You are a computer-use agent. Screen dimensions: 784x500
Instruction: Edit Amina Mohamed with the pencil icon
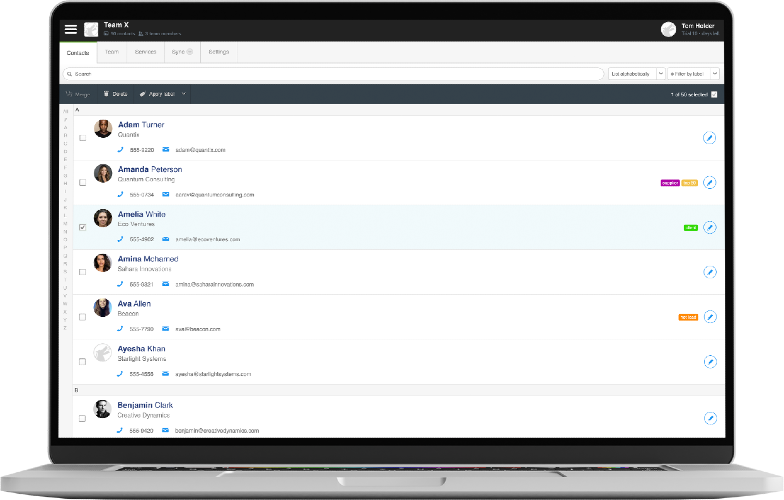(710, 272)
